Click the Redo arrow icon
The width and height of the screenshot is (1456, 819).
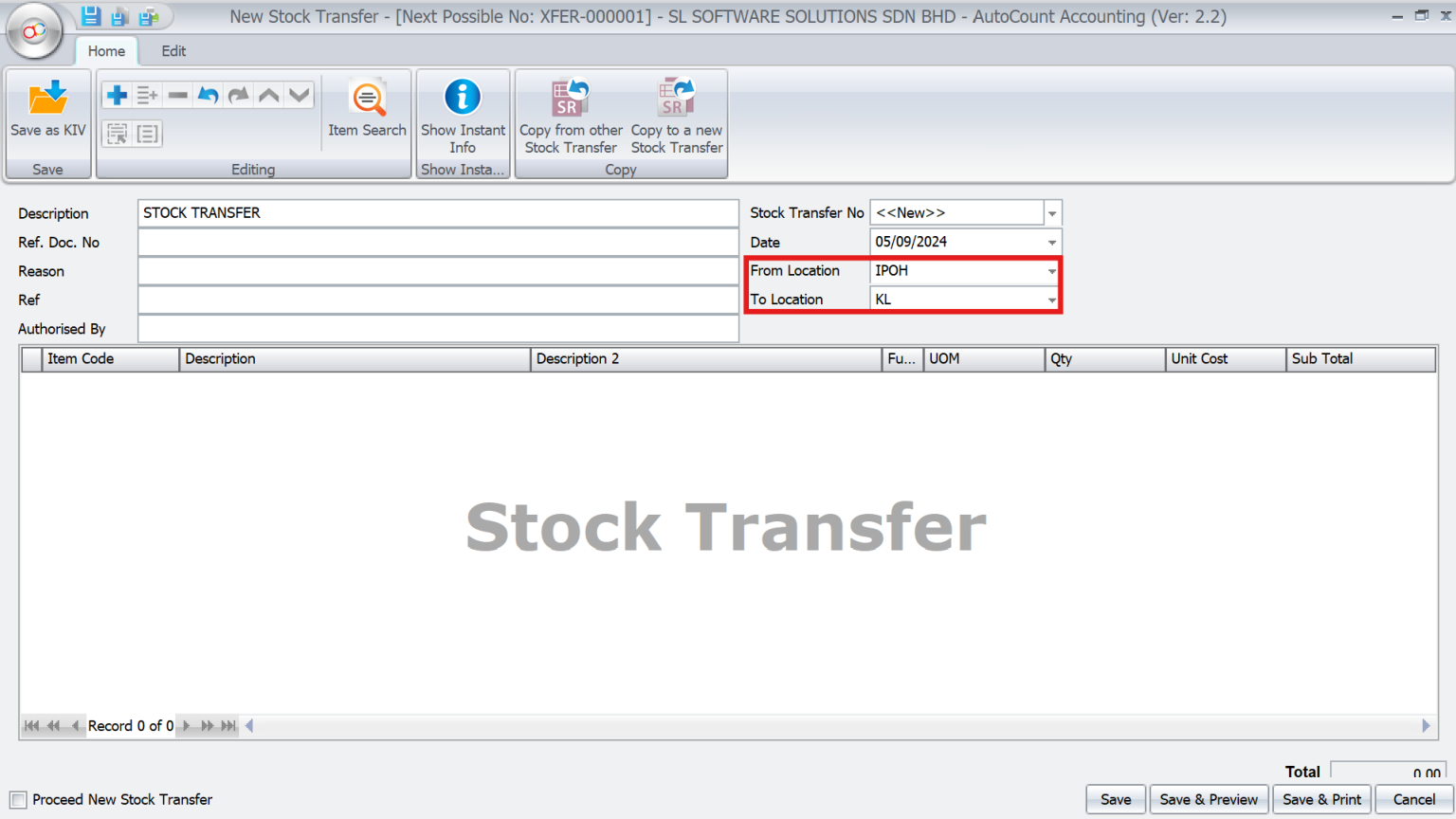(238, 94)
